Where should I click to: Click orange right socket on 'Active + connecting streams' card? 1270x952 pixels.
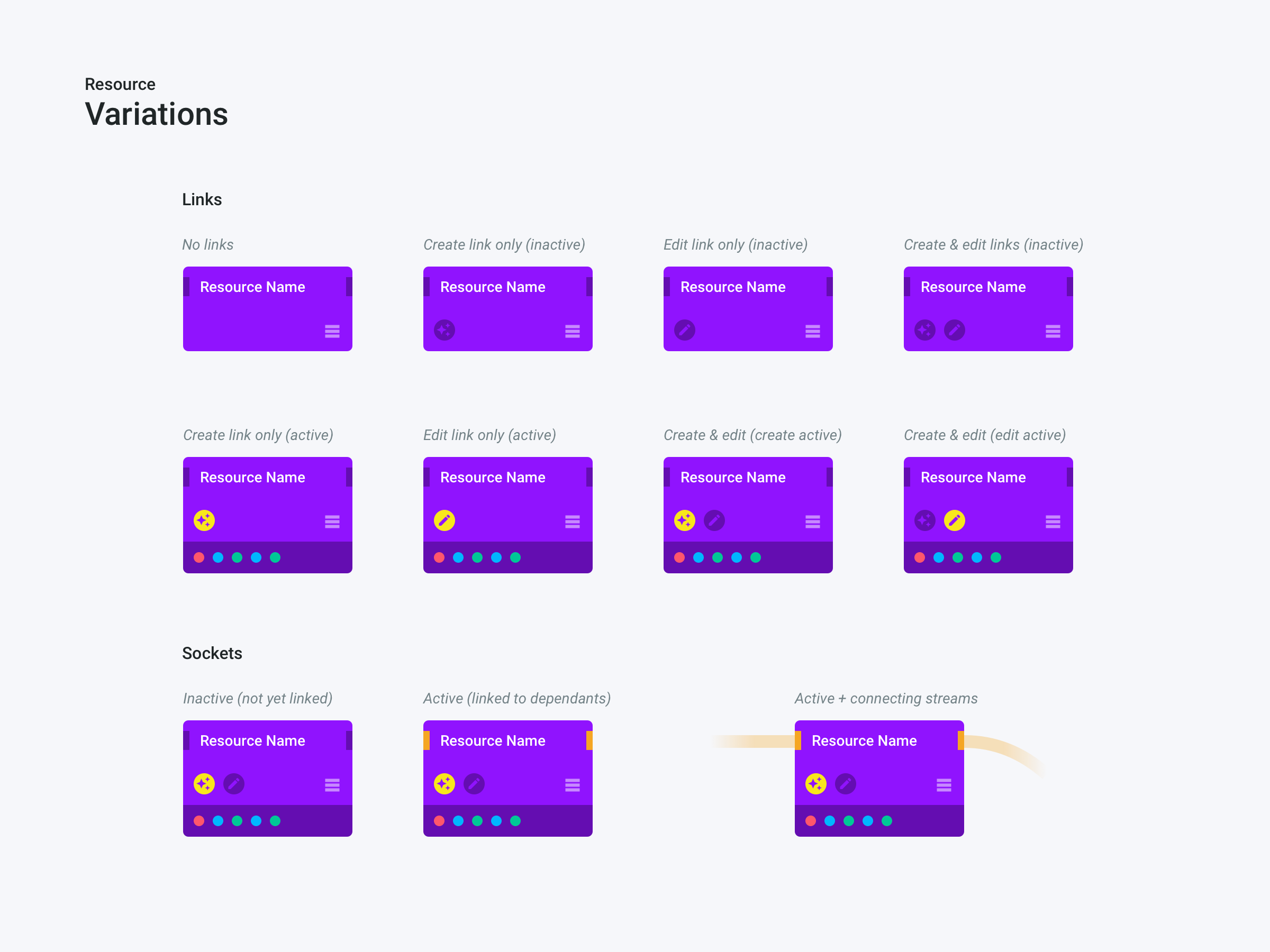(960, 740)
